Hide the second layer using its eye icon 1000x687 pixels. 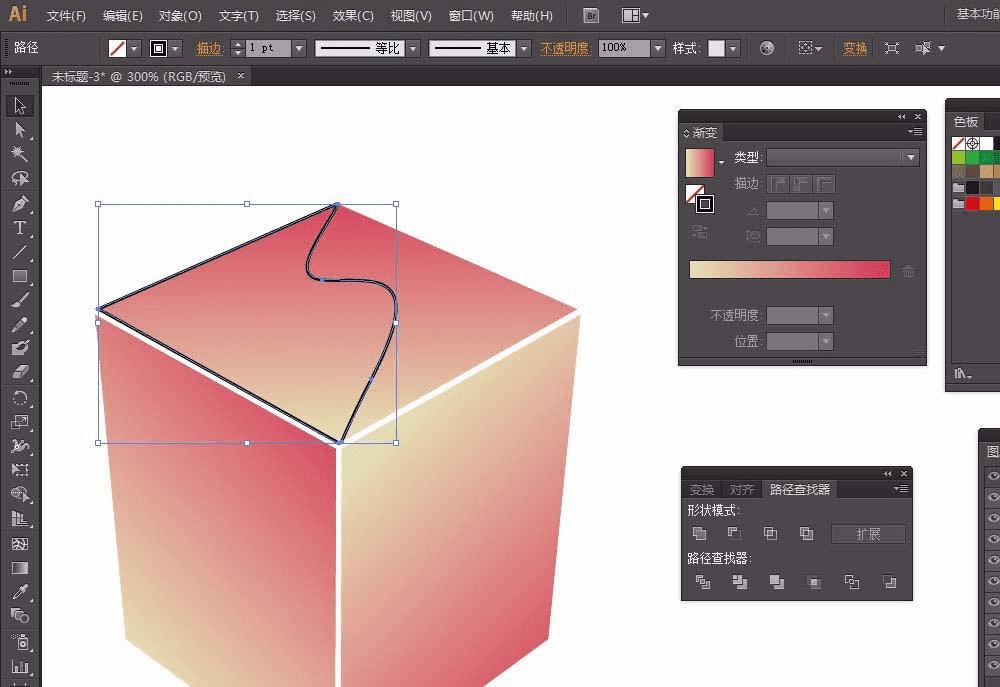993,498
